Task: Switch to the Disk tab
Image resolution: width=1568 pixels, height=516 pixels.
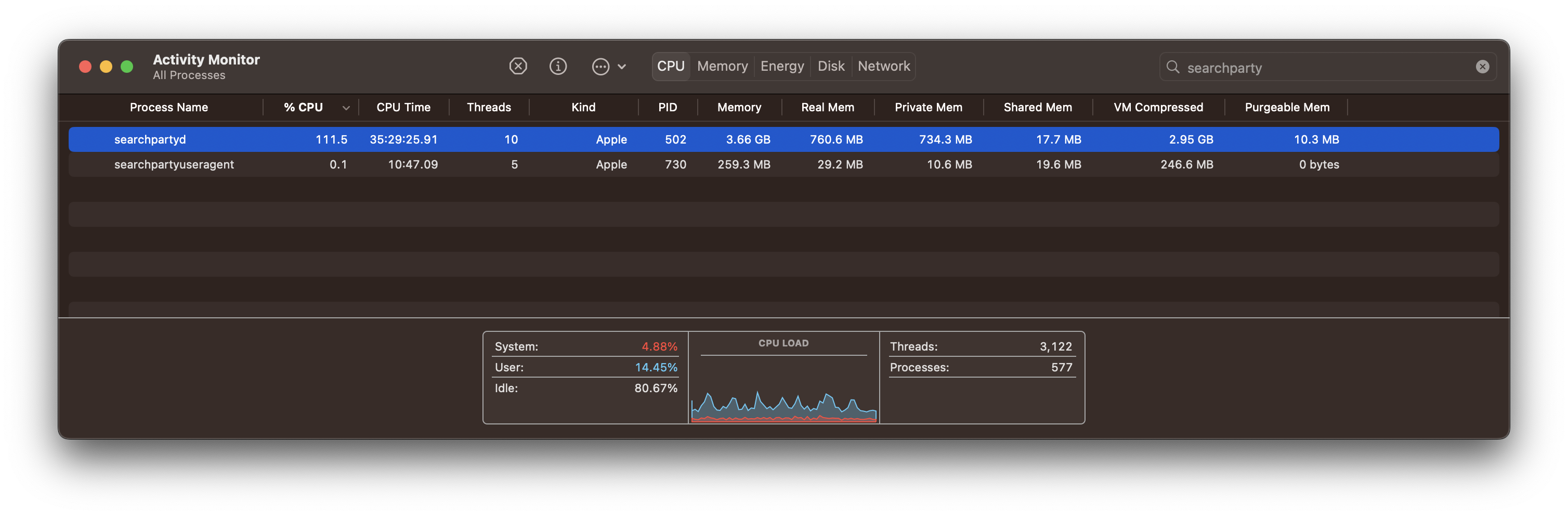Action: pyautogui.click(x=830, y=66)
